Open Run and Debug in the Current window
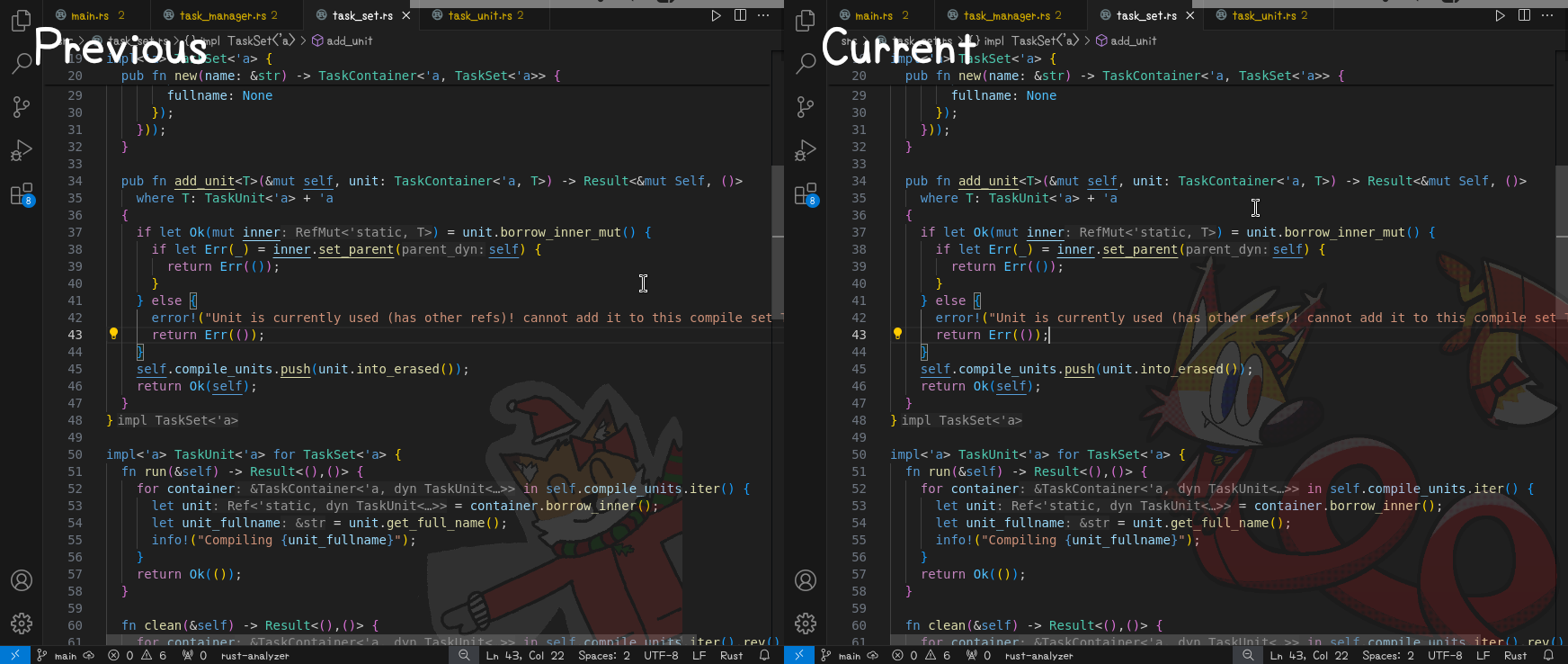Screen dimensions: 1568x664 pyautogui.click(x=806, y=150)
